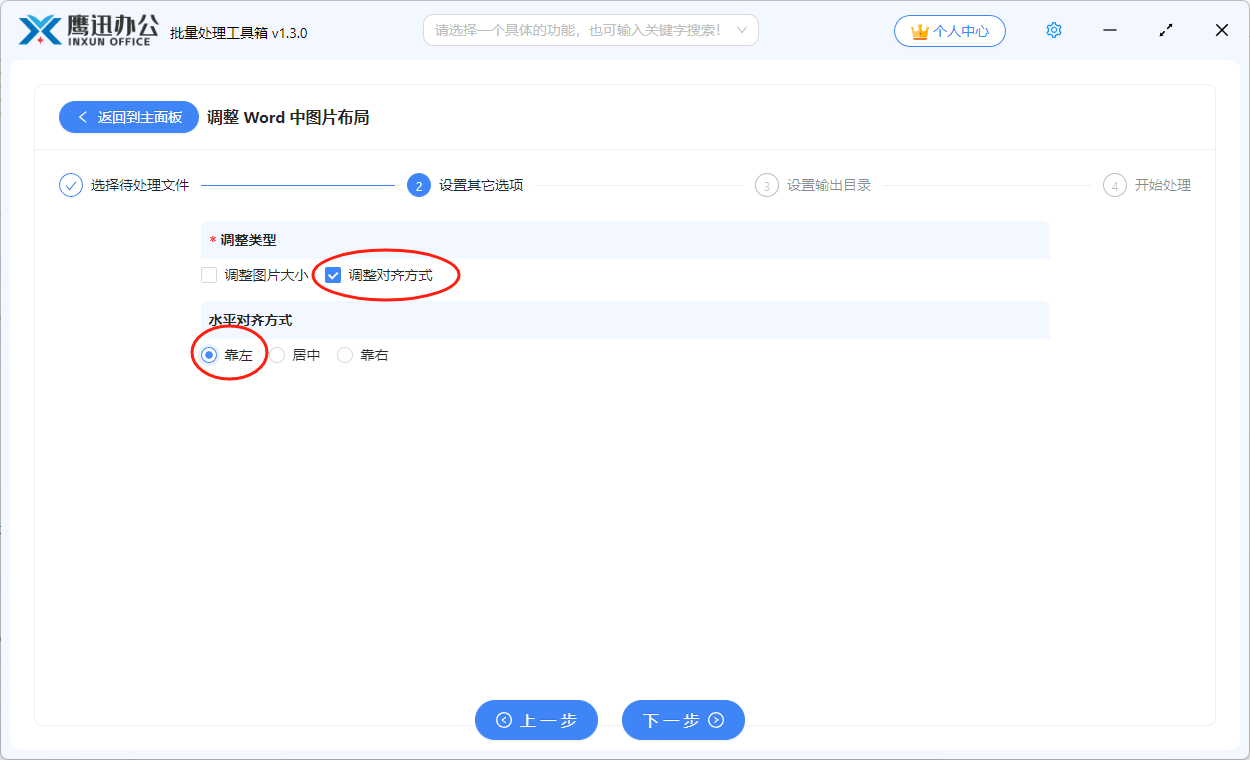Click the 批量处理工具箱 v1.3.0 title text
The height and width of the screenshot is (760, 1250).
[x=239, y=33]
